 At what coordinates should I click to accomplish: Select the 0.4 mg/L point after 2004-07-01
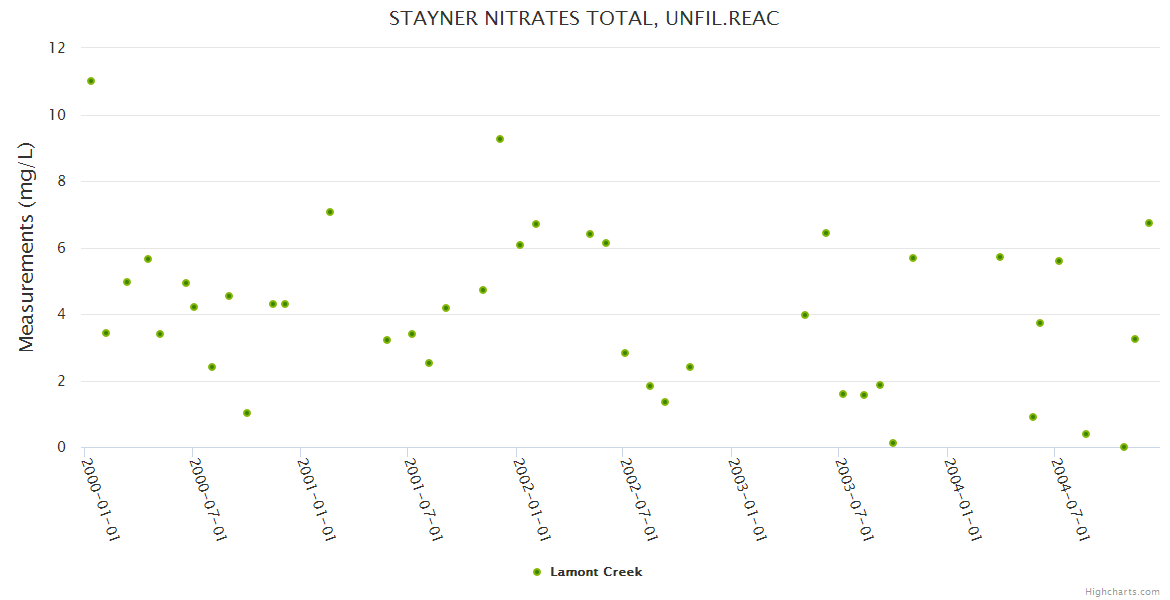point(1086,434)
